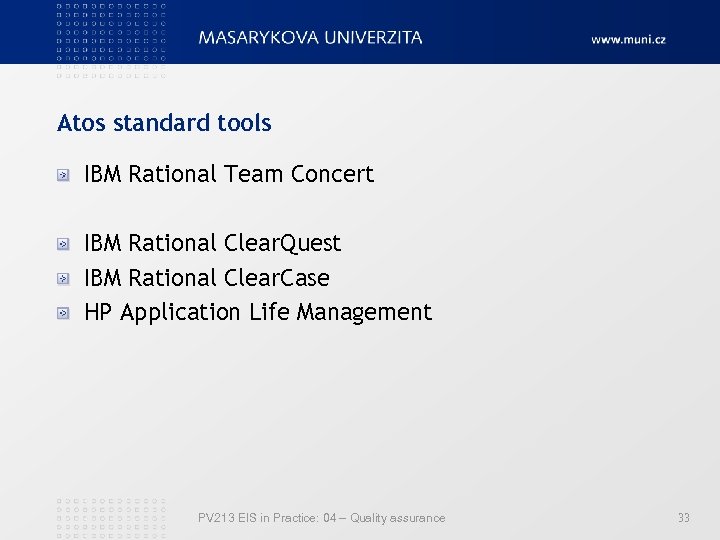Click footer text 'PV213 EIS in Practice: 04 – Quality assurance'
Screen dimensions: 720x540
click(x=321, y=518)
